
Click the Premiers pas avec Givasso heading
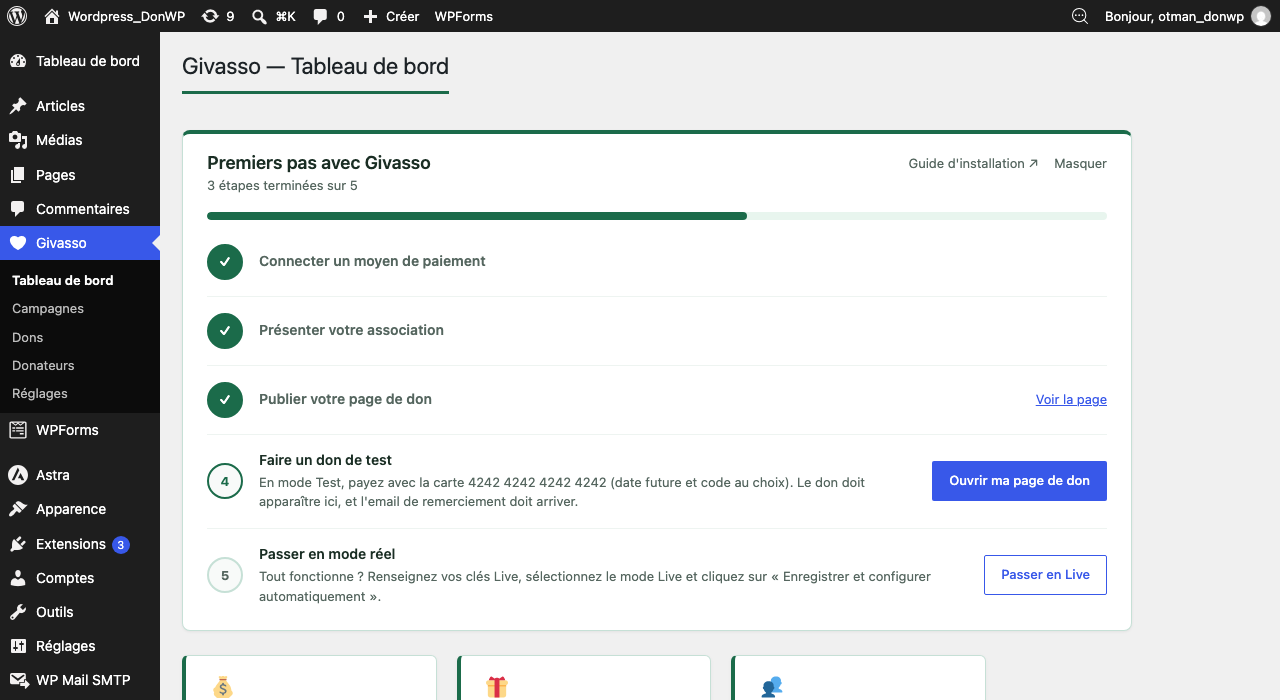point(319,163)
